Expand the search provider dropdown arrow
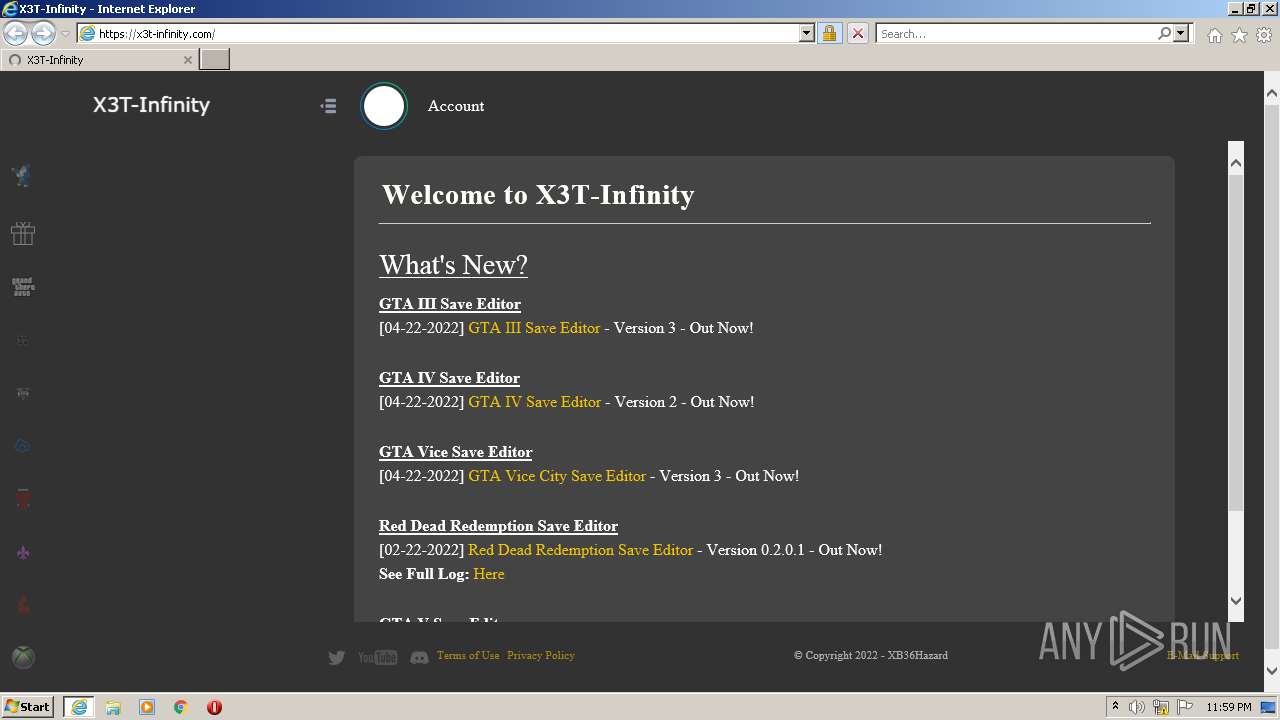 pos(1181,33)
